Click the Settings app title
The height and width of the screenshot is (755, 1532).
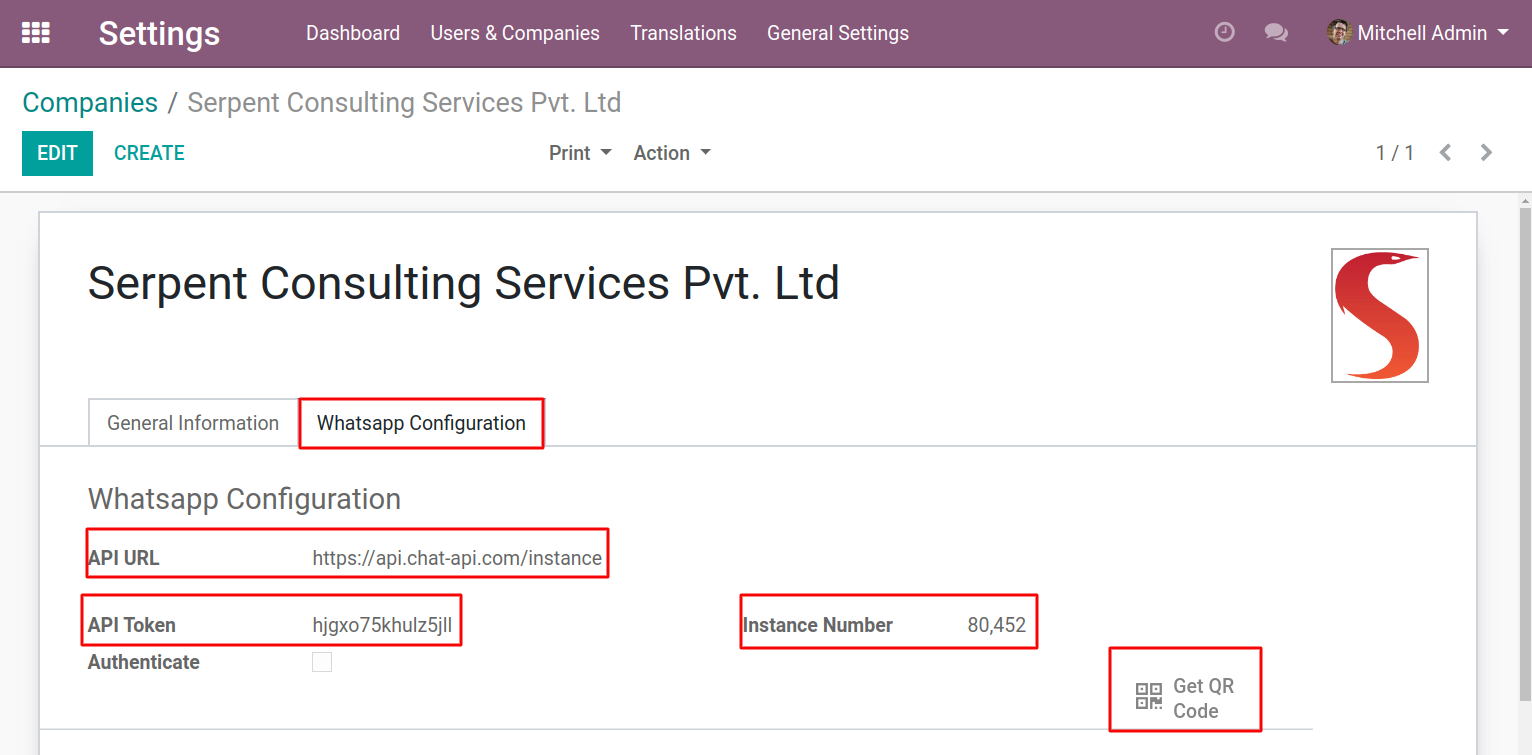coord(159,33)
